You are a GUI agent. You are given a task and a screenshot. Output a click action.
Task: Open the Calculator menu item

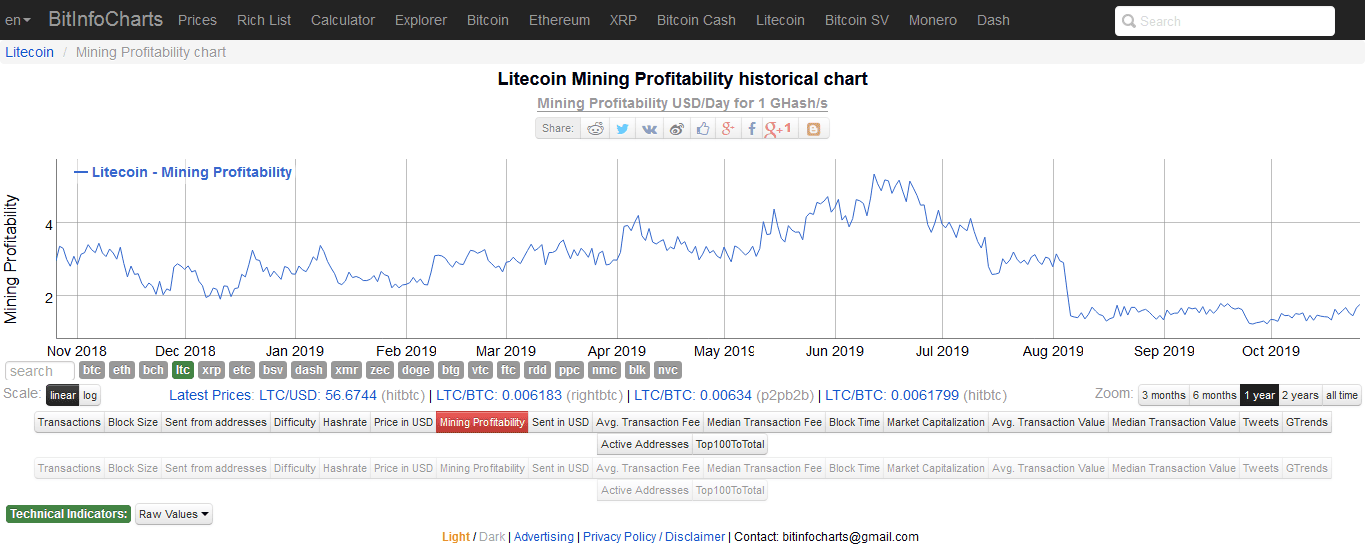tap(343, 20)
